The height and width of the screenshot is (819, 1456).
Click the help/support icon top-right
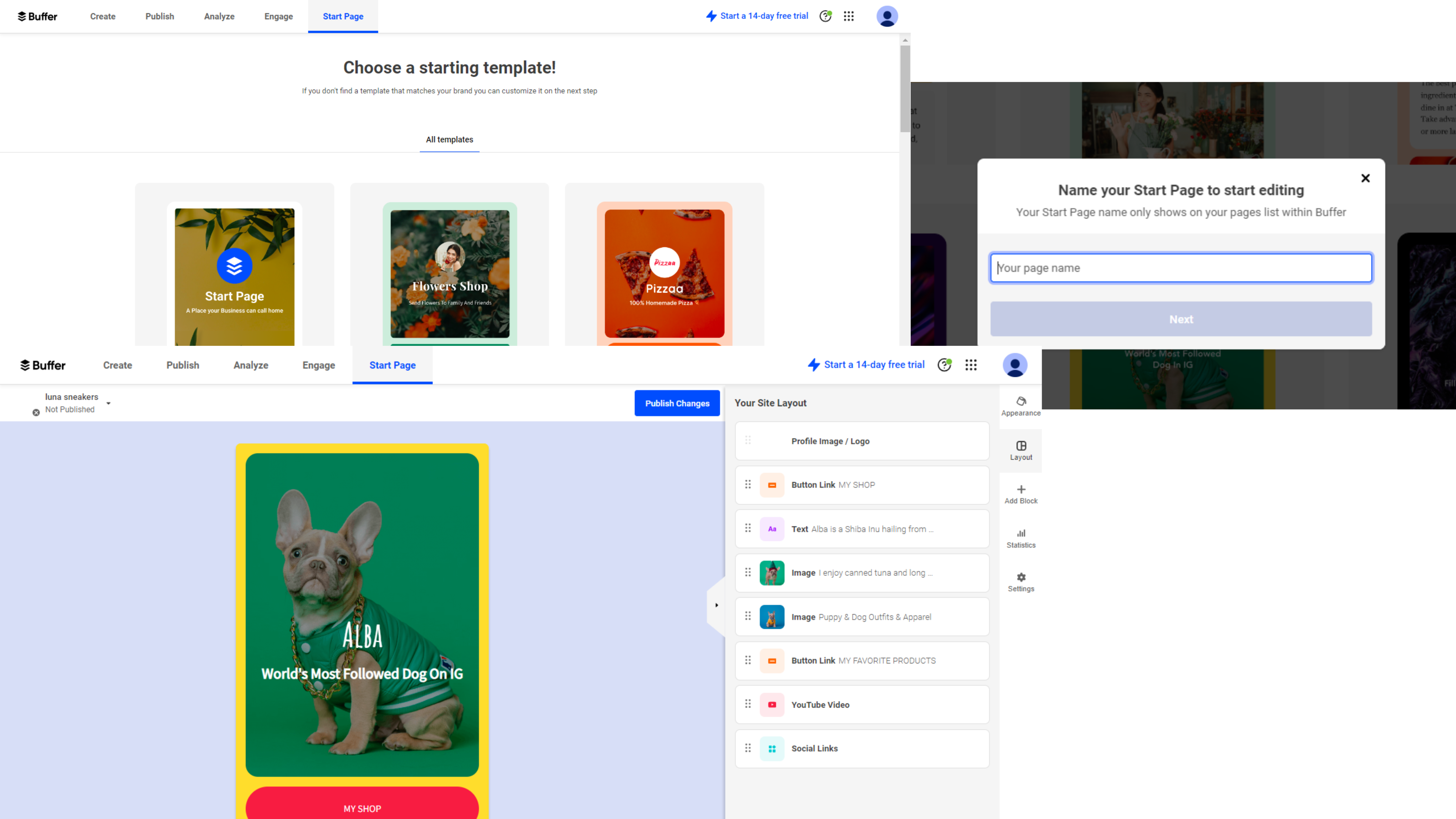[825, 16]
